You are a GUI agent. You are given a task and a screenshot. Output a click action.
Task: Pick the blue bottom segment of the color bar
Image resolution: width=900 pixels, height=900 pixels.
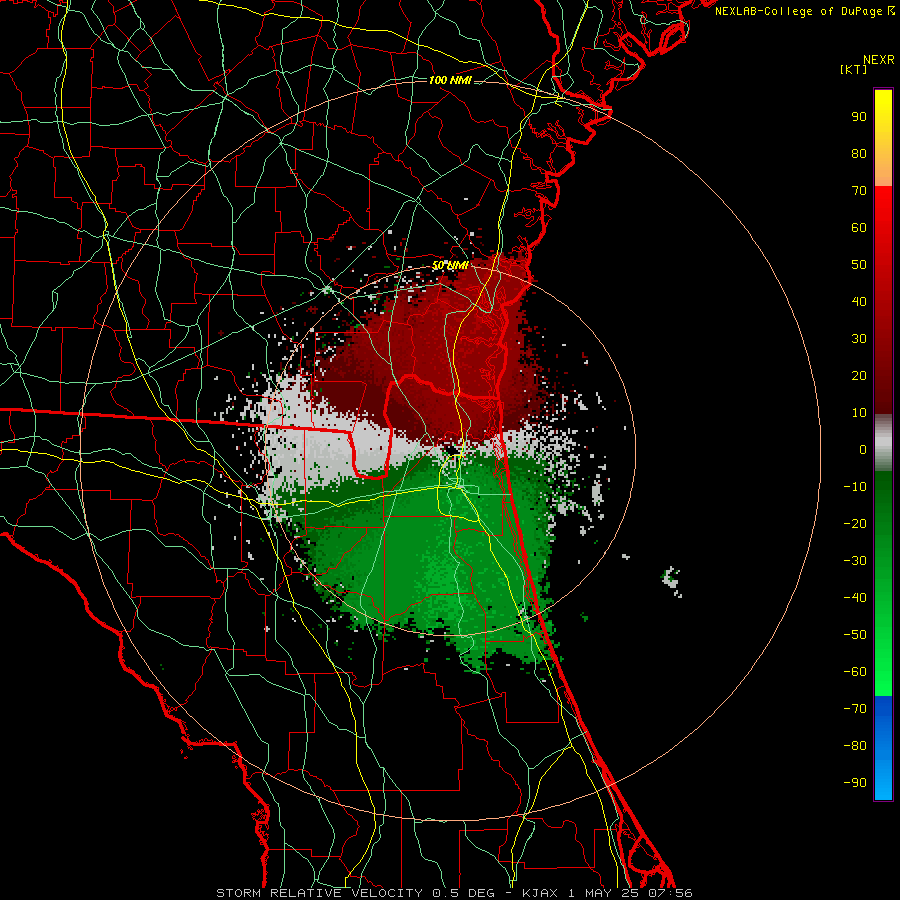[883, 748]
